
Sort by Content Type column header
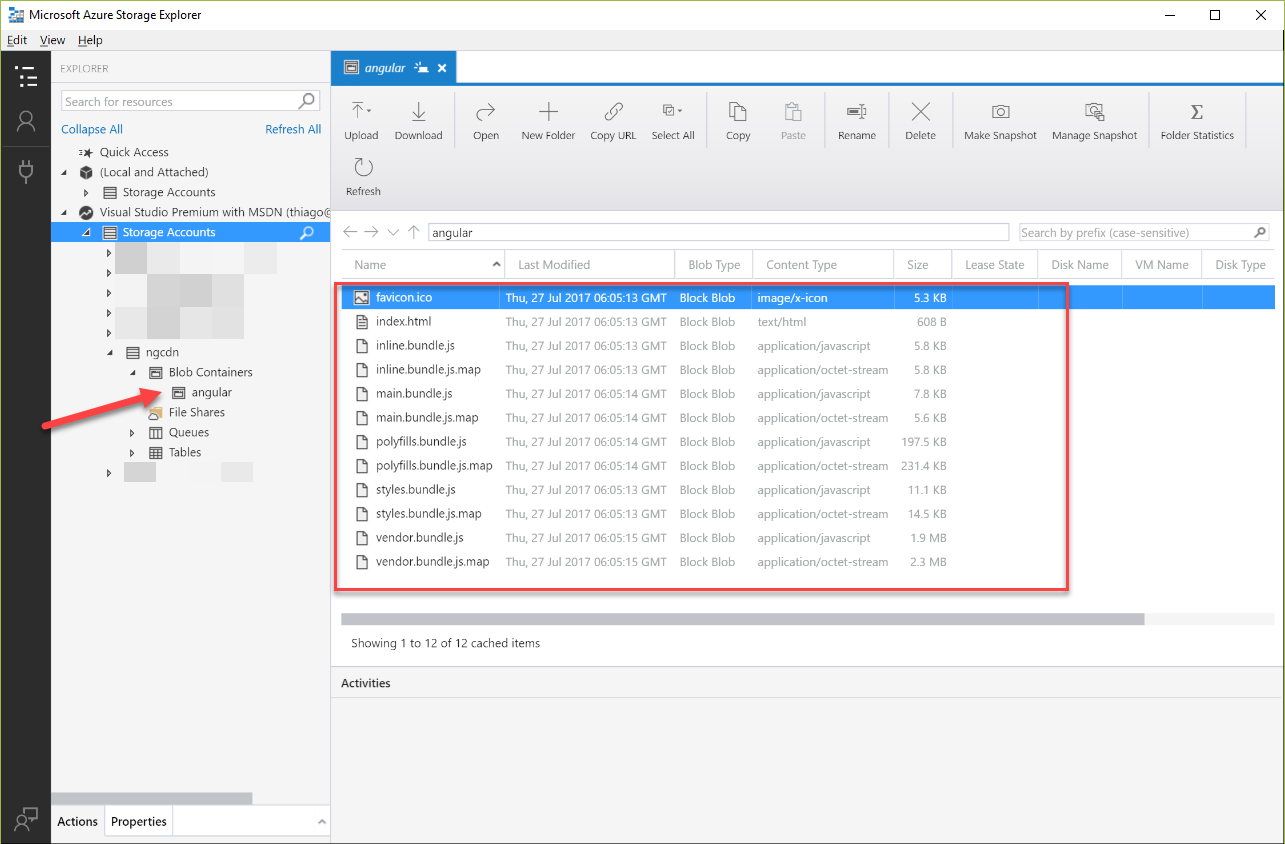pos(822,265)
